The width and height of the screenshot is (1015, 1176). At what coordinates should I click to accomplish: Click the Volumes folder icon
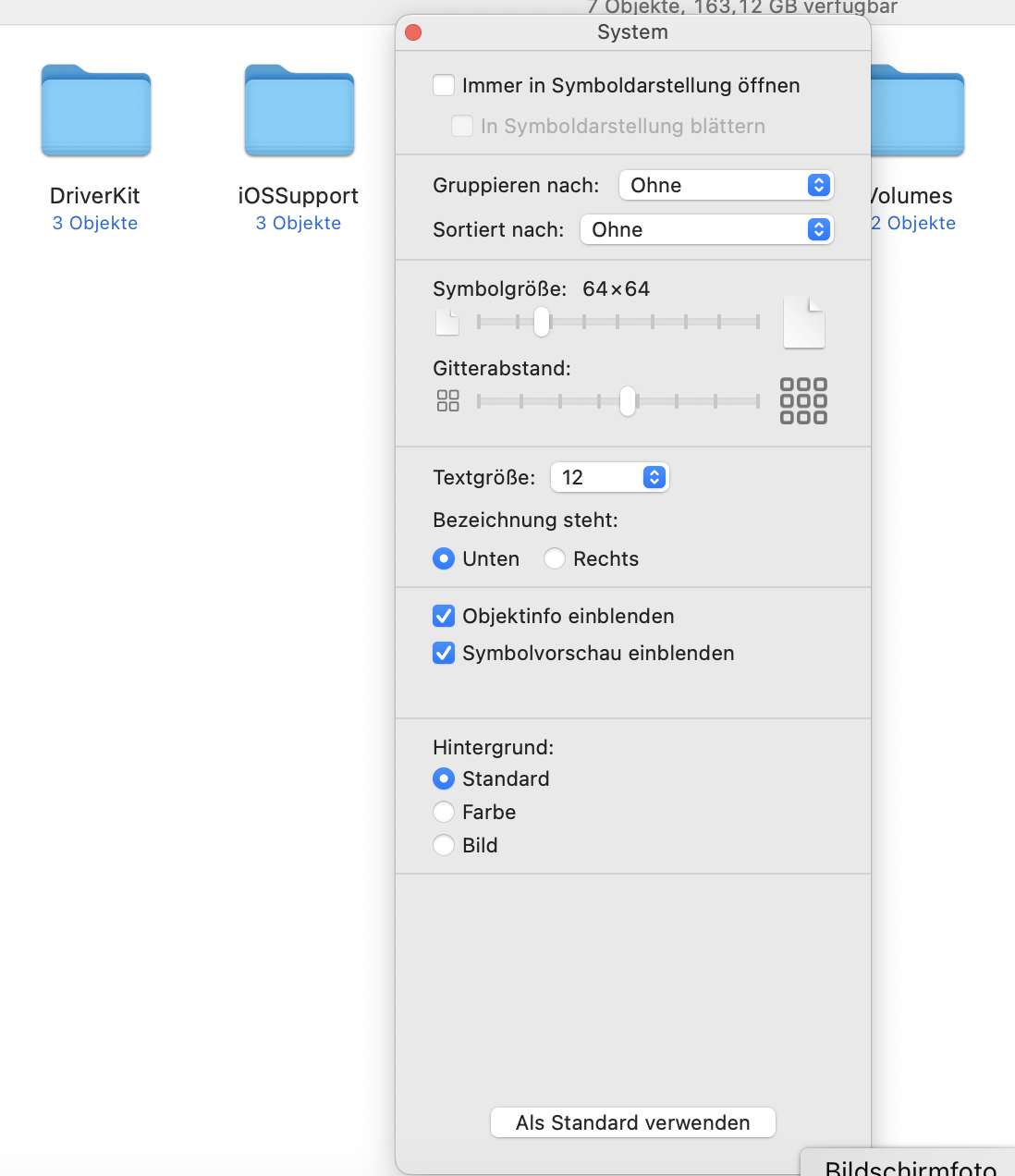point(917,112)
